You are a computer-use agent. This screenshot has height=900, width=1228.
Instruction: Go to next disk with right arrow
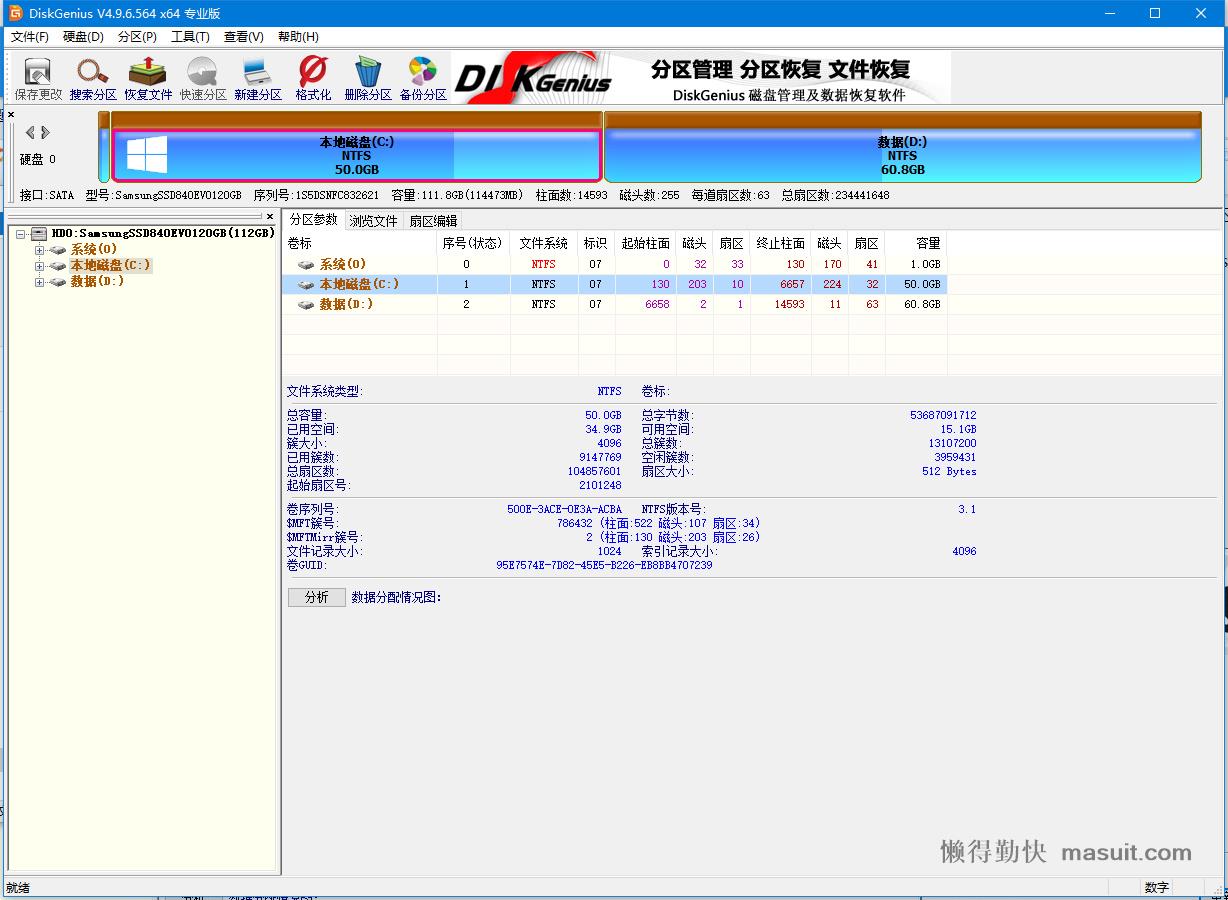(45, 132)
